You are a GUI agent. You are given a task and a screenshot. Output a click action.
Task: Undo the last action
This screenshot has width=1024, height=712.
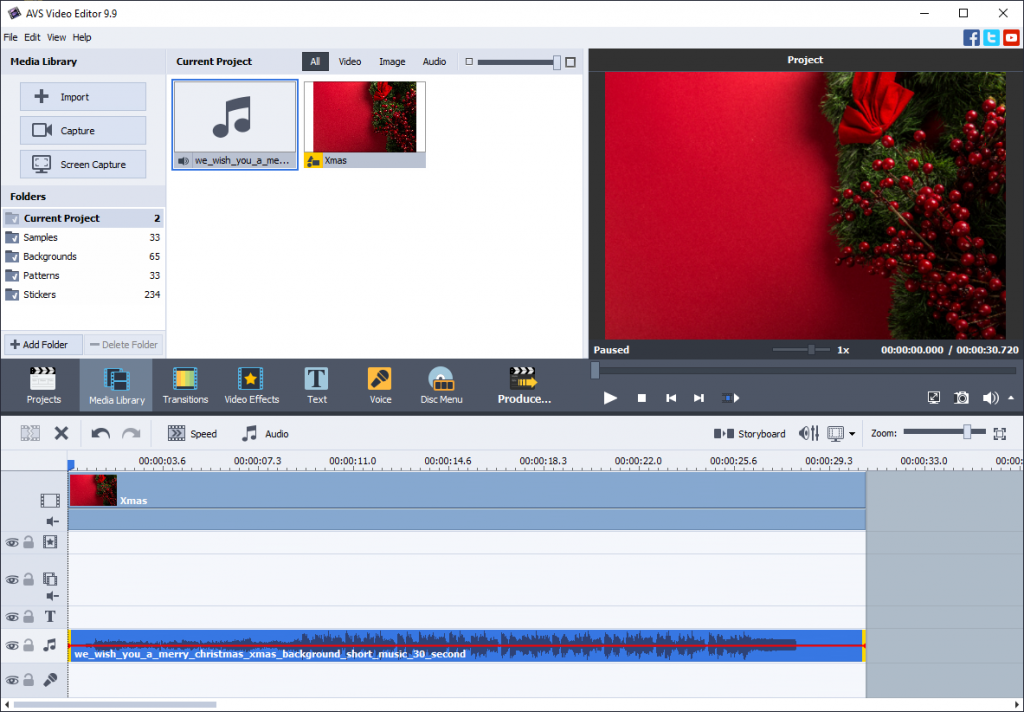click(100, 433)
